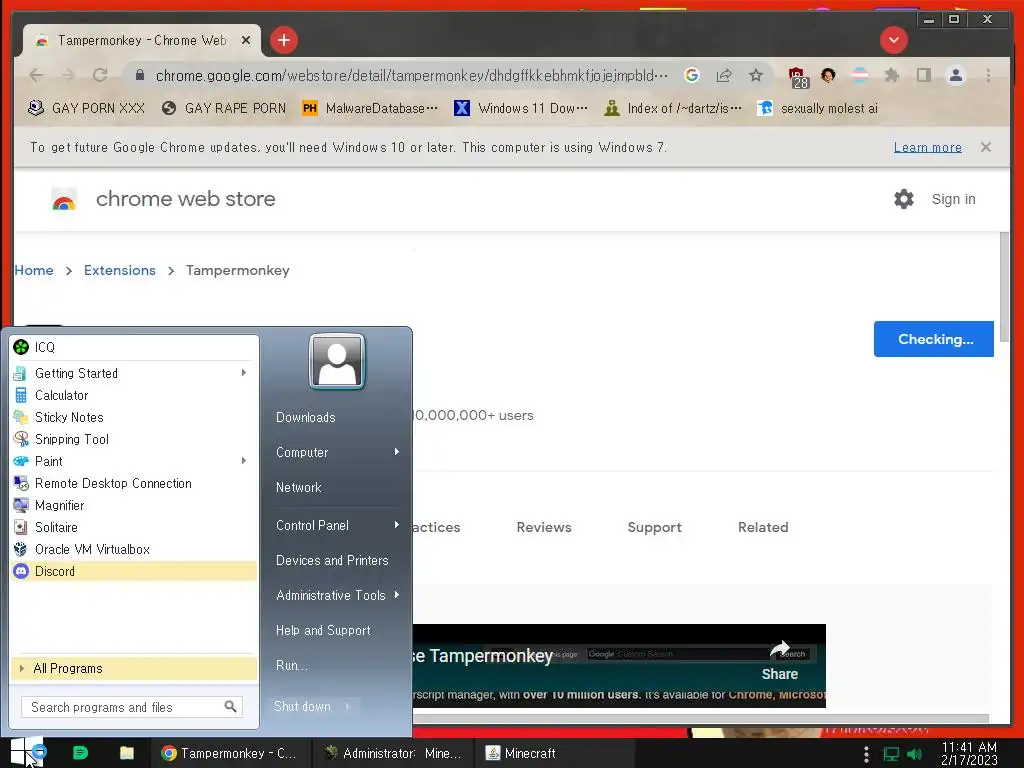This screenshot has height=768, width=1024.
Task: Click extension icon with 28 badge
Action: (797, 78)
